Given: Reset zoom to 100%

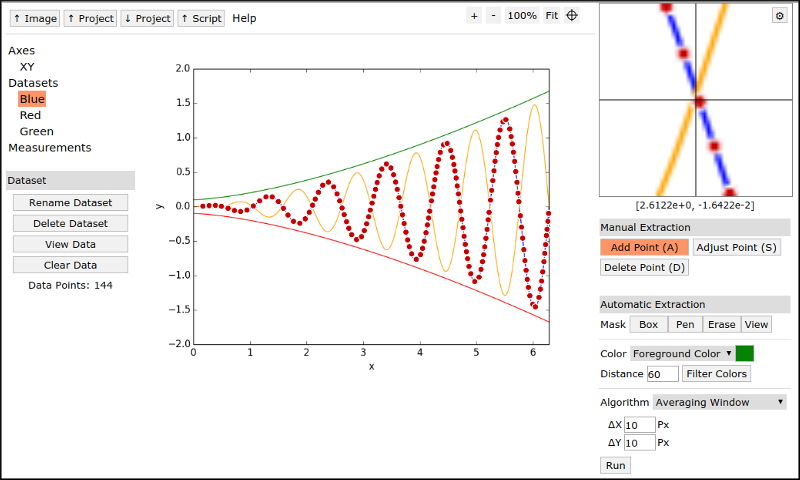Looking at the screenshot, I should [522, 16].
